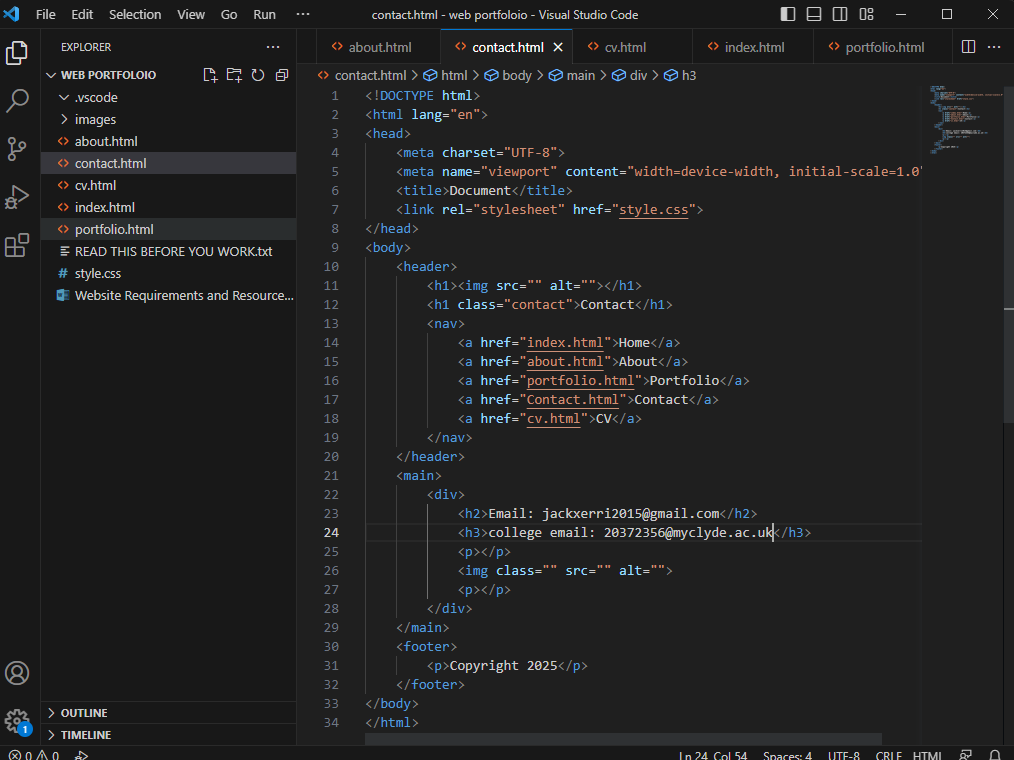Screen dimensions: 1014x760
Task: Open the Selection menu
Action: click(135, 14)
